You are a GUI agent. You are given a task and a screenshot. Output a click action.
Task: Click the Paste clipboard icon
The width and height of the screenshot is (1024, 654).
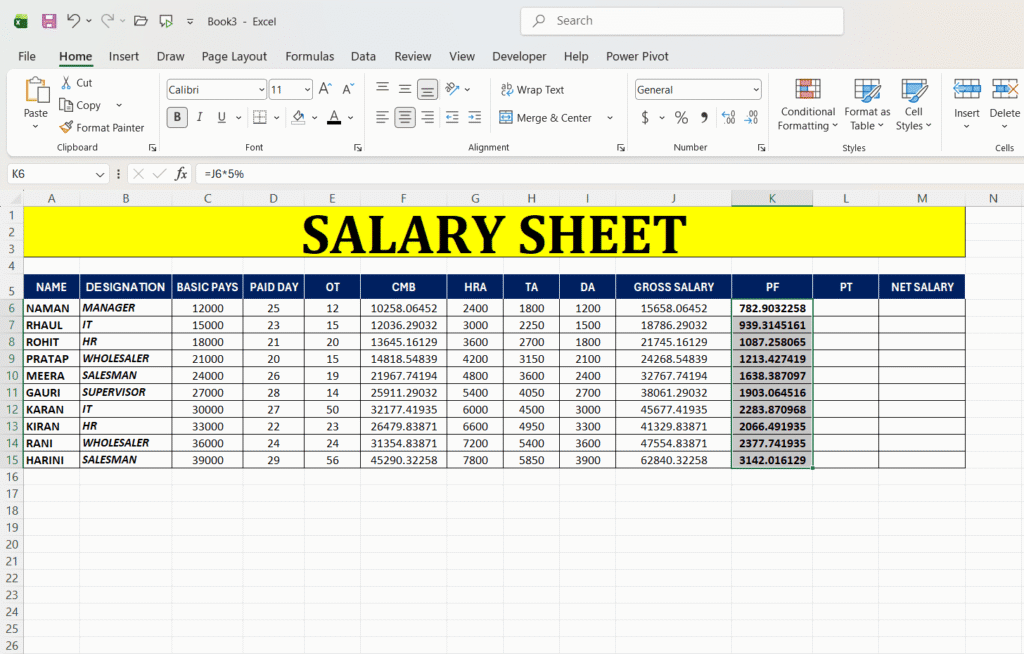click(37, 90)
